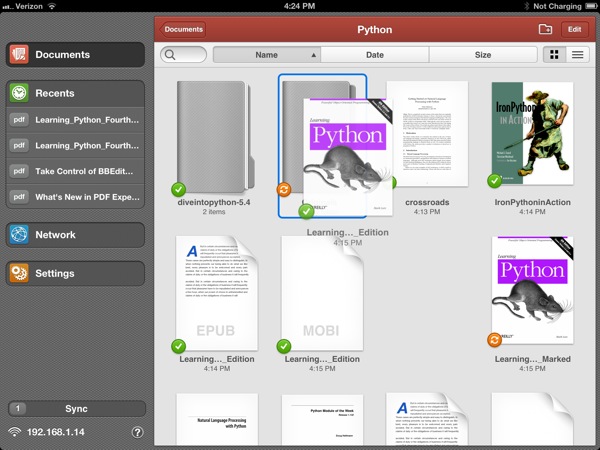Click pdf badge beside Take Control of BBEdit

coord(19,171)
